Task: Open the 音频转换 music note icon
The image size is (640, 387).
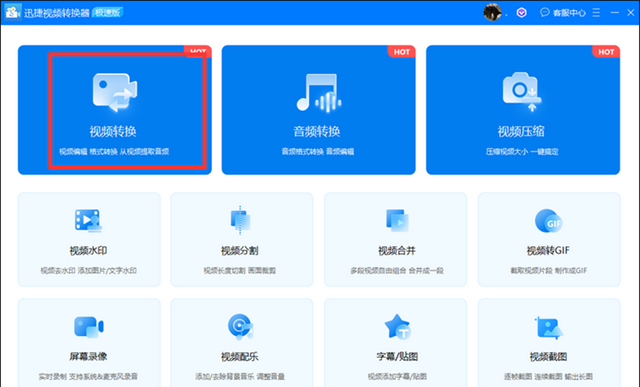Action: coord(319,92)
